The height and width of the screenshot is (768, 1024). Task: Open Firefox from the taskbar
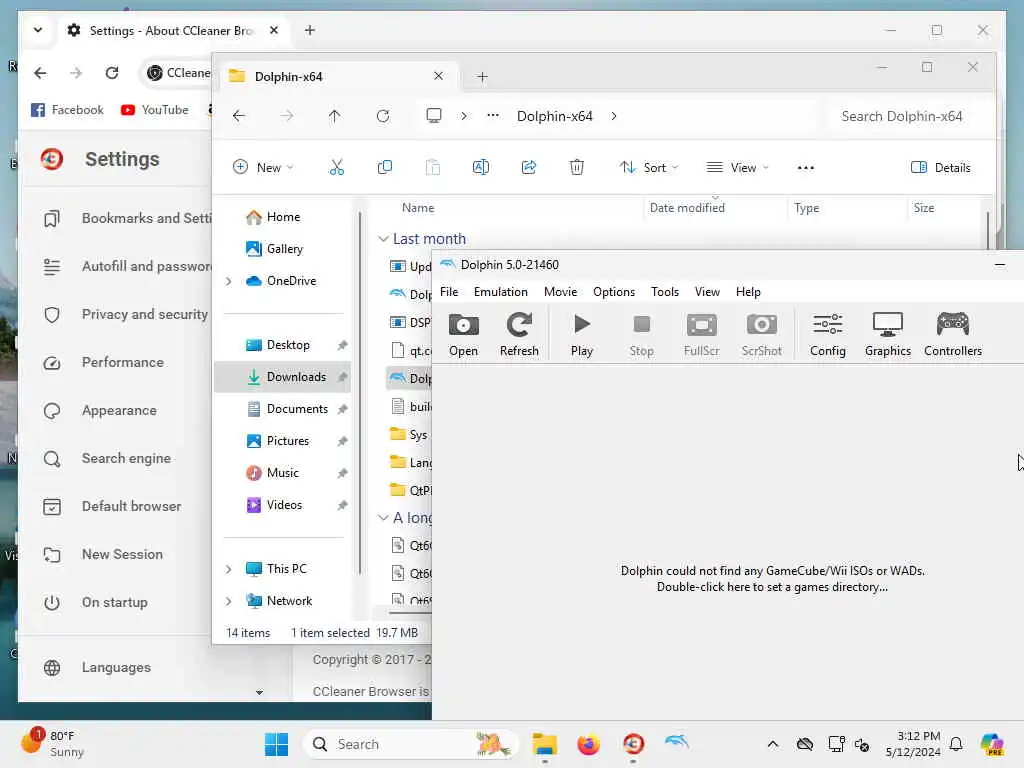click(588, 744)
